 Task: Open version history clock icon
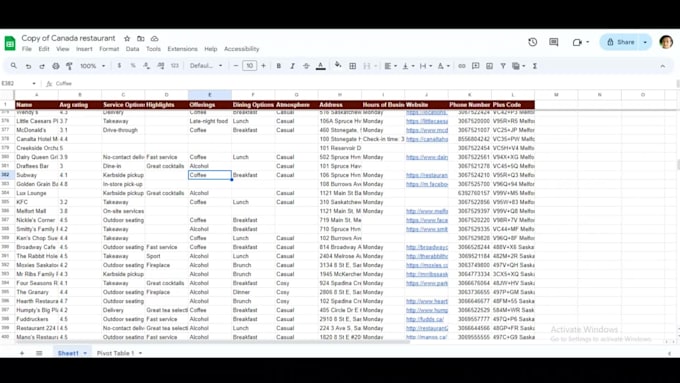[x=533, y=42]
